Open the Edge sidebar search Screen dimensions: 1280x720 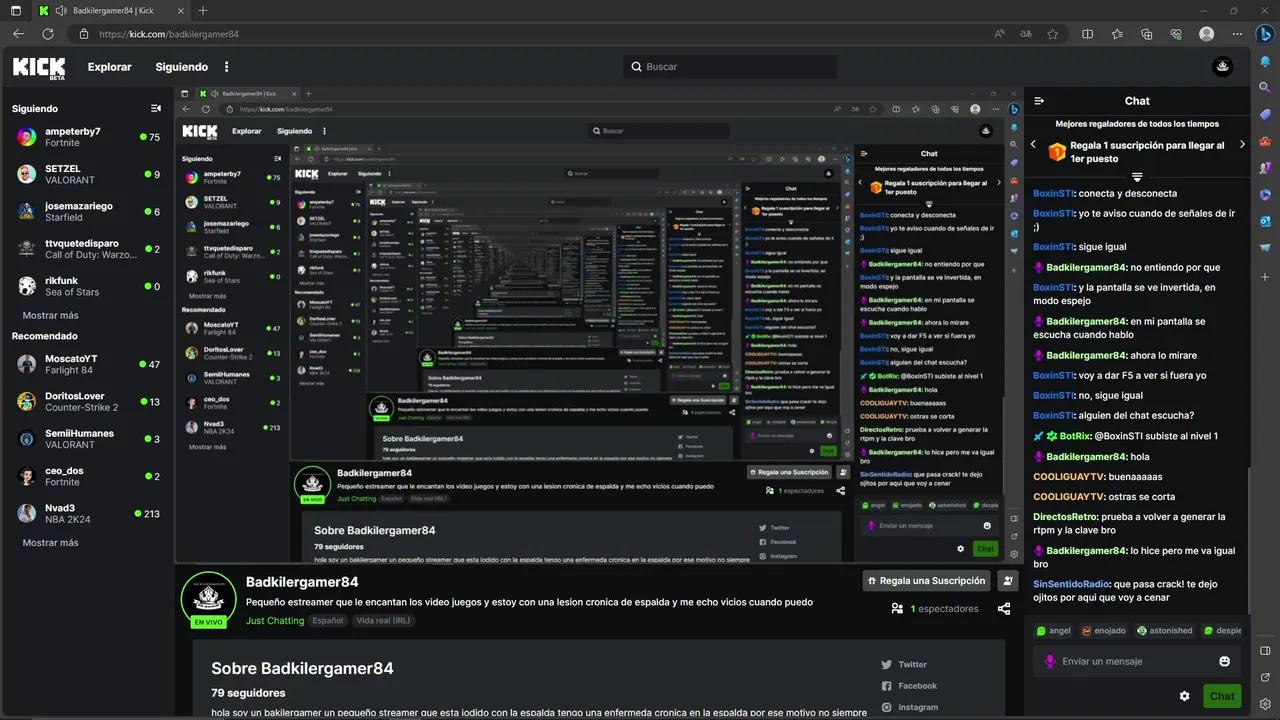1265,89
